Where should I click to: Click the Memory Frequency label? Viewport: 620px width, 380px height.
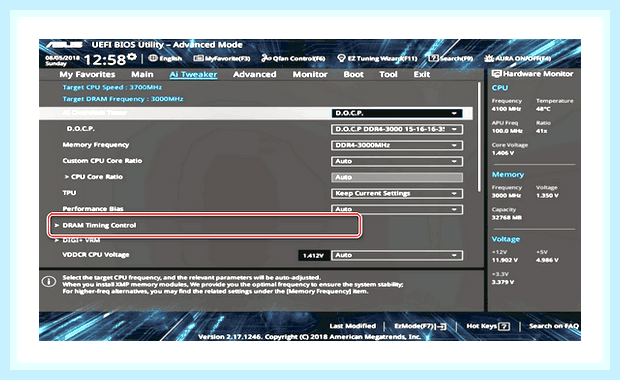coord(96,145)
